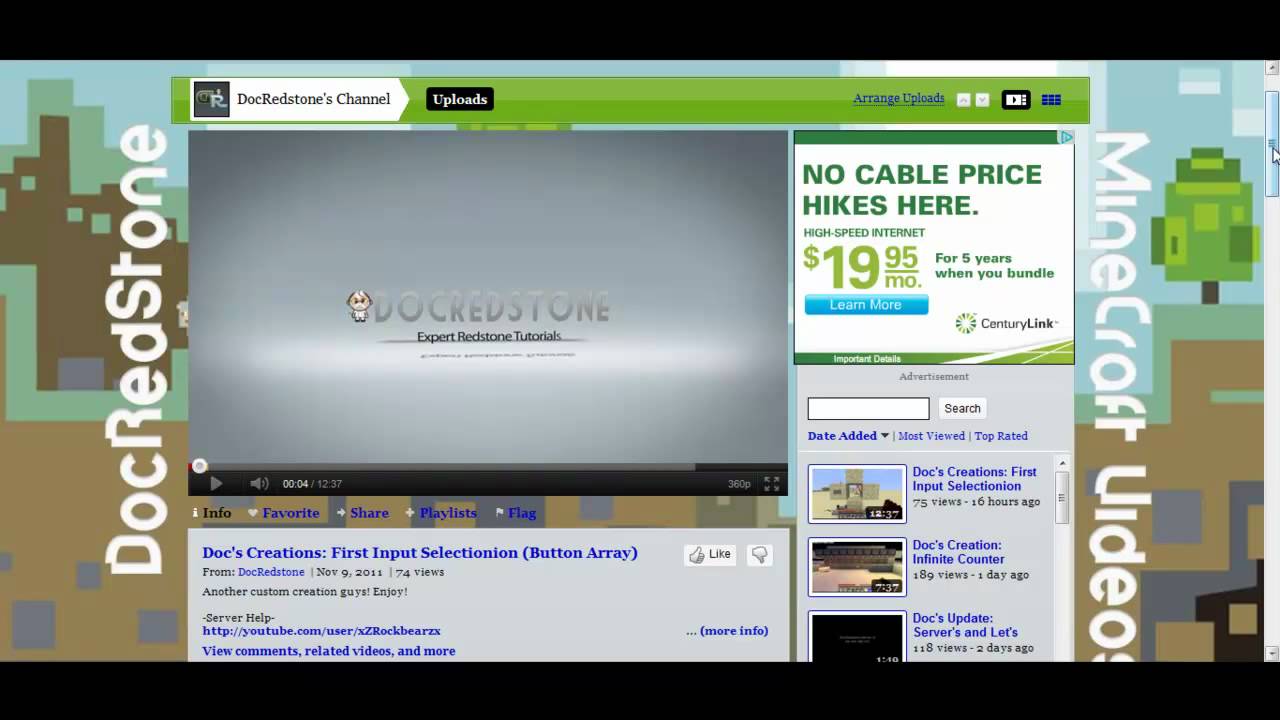1280x720 pixels.
Task: Open the Uploads tab in the channel bar
Action: (460, 99)
